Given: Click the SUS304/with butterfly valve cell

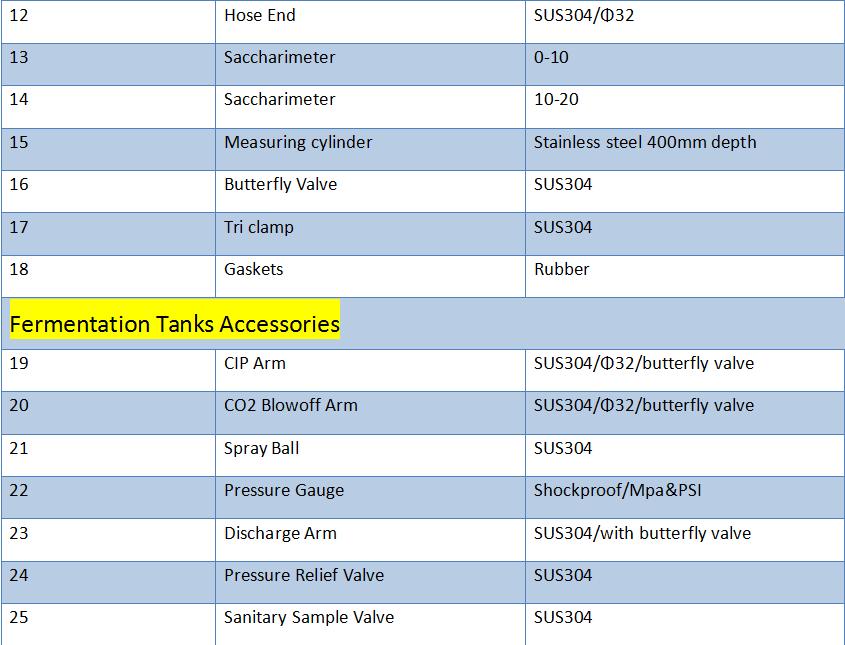Looking at the screenshot, I should coord(642,534).
